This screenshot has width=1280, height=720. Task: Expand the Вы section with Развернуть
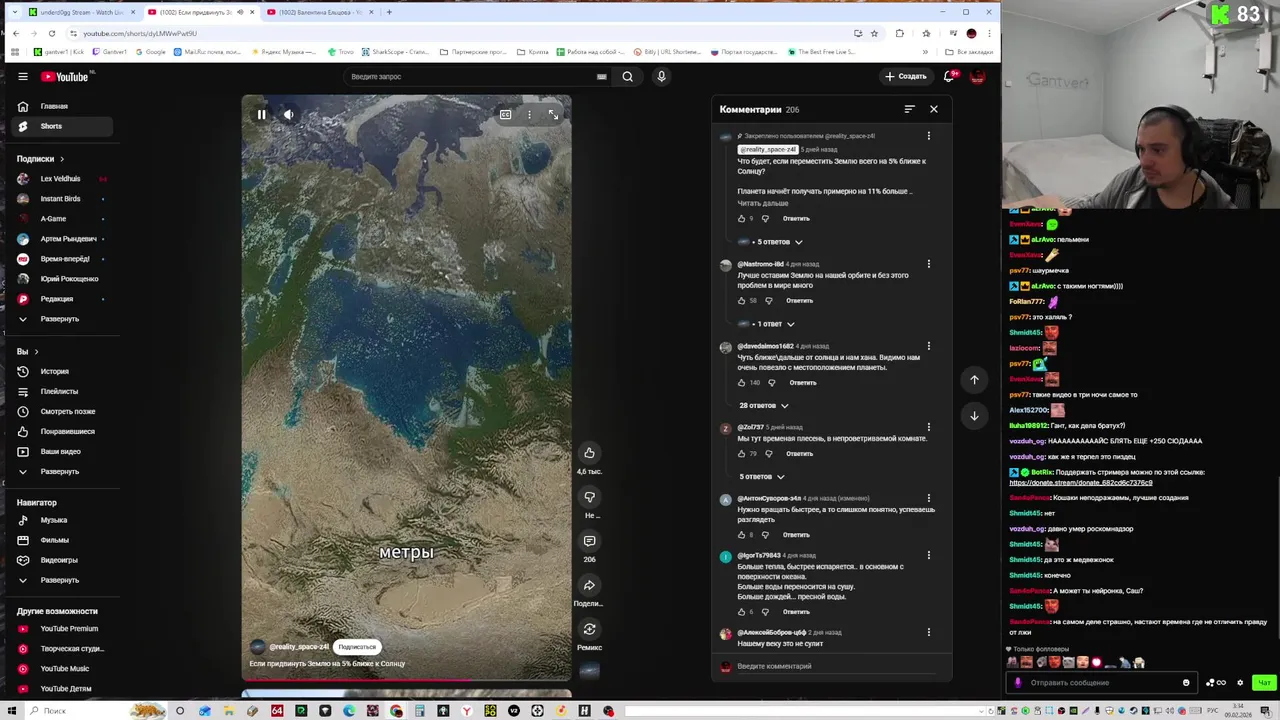[x=62, y=471]
